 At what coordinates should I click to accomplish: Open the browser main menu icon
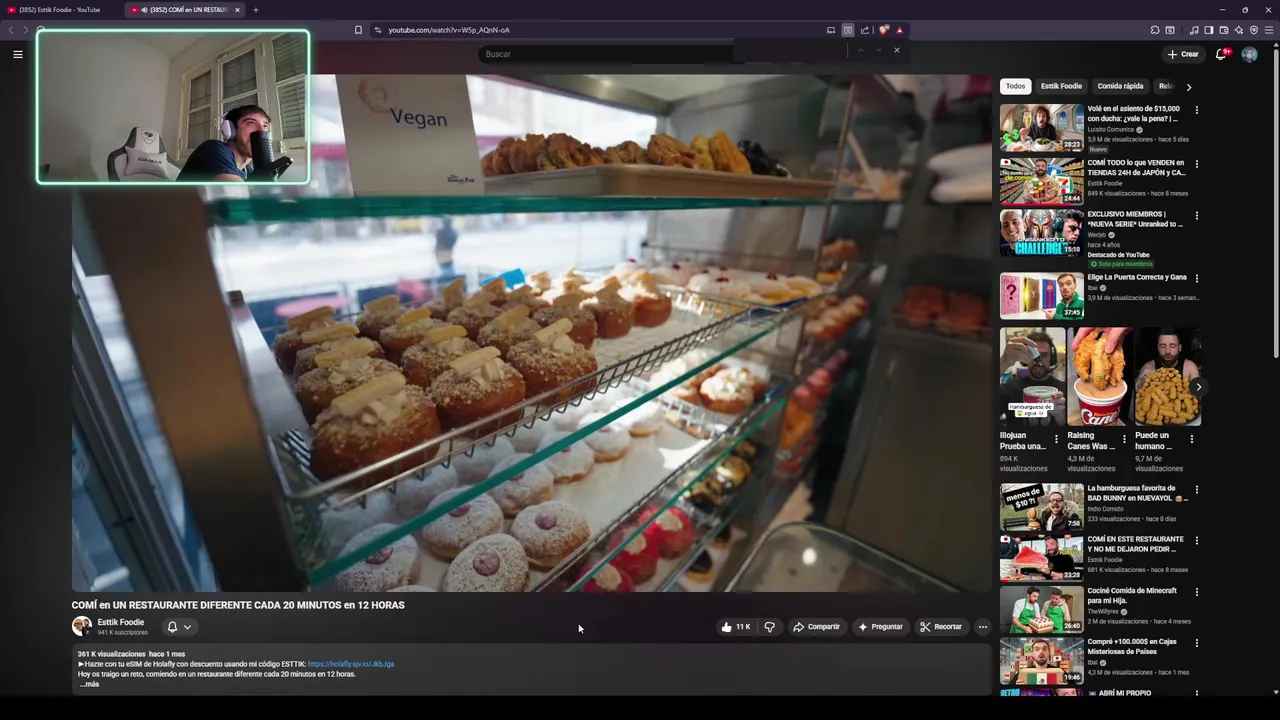(1270, 30)
